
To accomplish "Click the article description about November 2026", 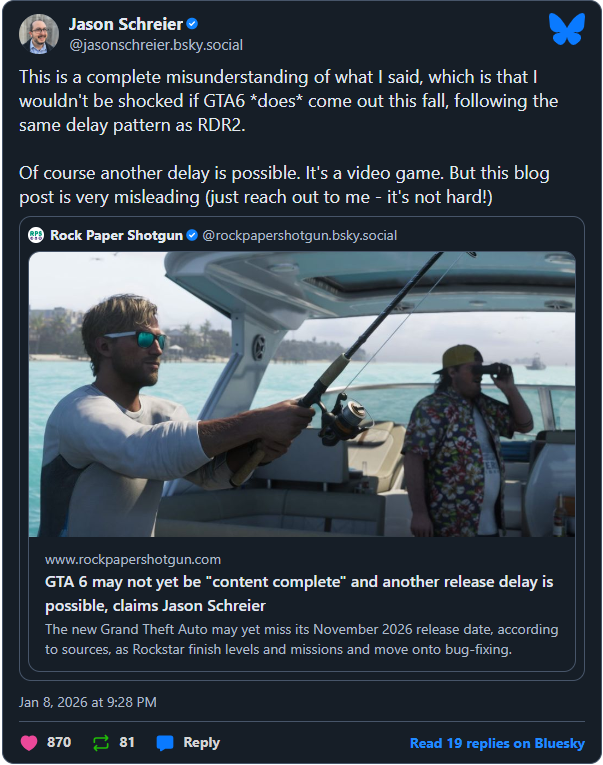I will tap(301, 639).
